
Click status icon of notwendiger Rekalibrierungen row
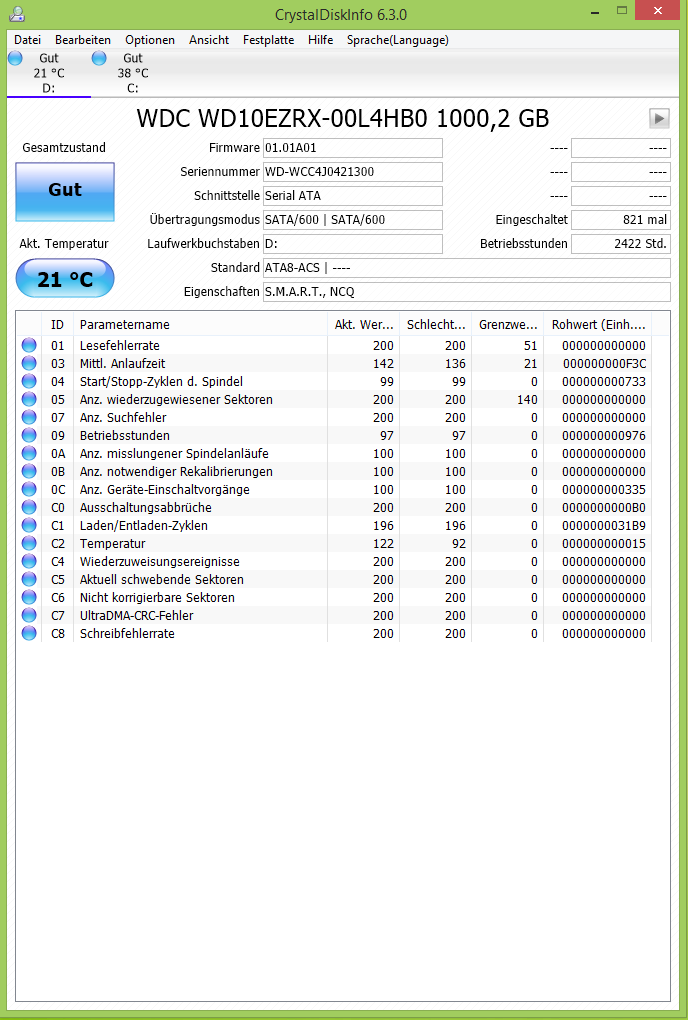29,471
